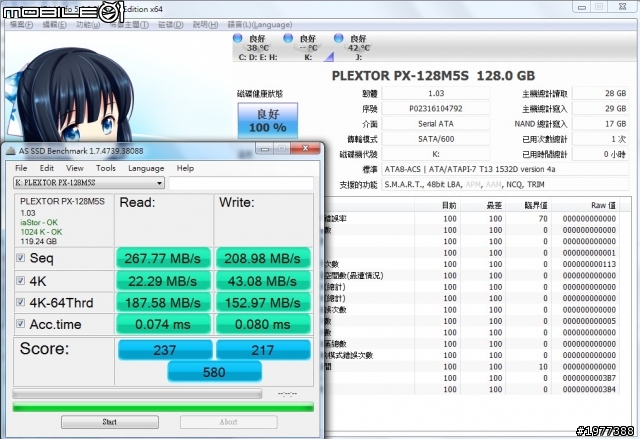Click raw value 0000000003B7
640x439 pixels.
(x=589, y=378)
